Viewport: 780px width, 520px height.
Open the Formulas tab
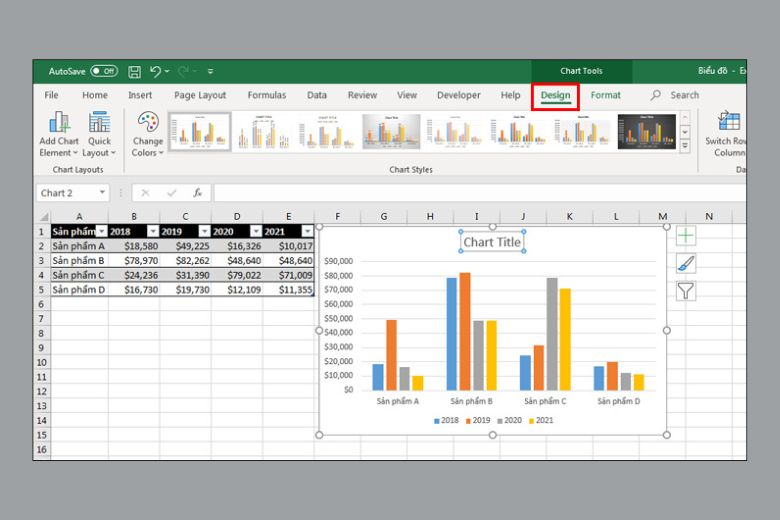point(267,95)
